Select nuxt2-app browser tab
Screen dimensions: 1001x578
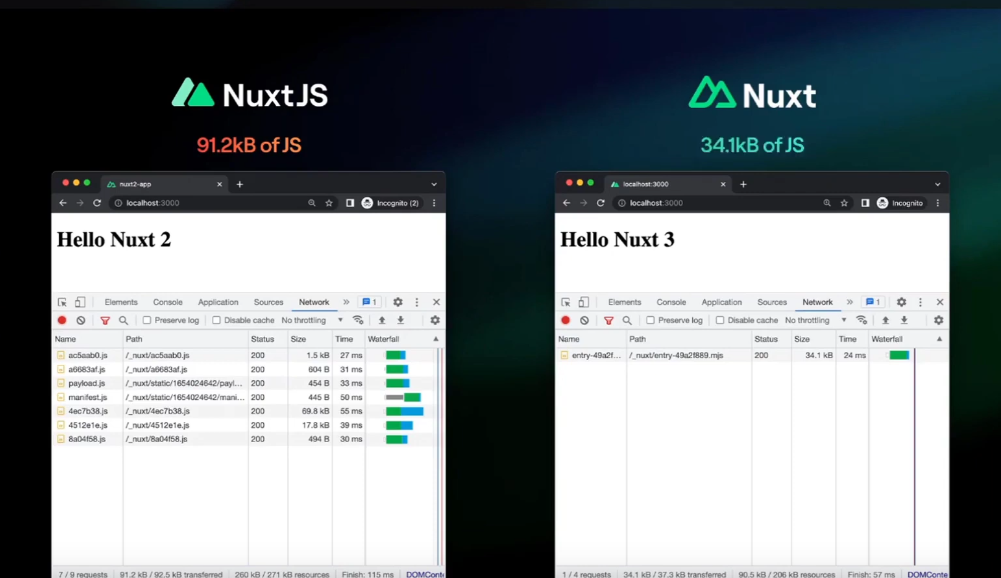(x=164, y=184)
